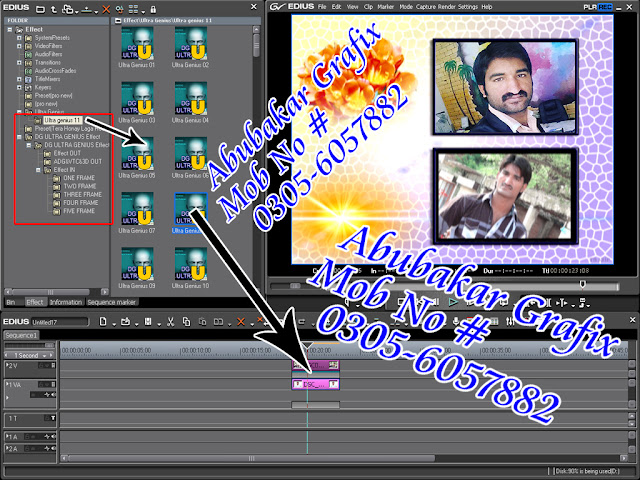This screenshot has height=480, width=640.
Task: Expand the 2 V track header triangle
Action: (7, 365)
